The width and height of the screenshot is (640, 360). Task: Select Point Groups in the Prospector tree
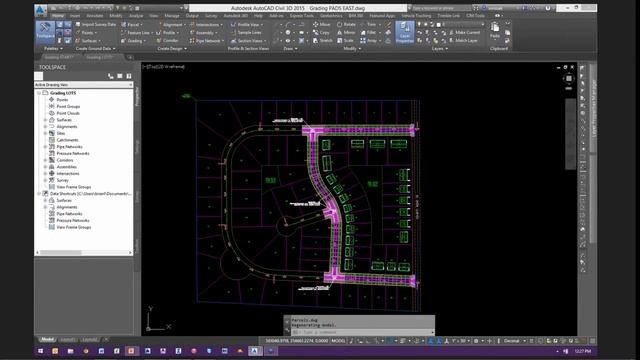(x=68, y=107)
